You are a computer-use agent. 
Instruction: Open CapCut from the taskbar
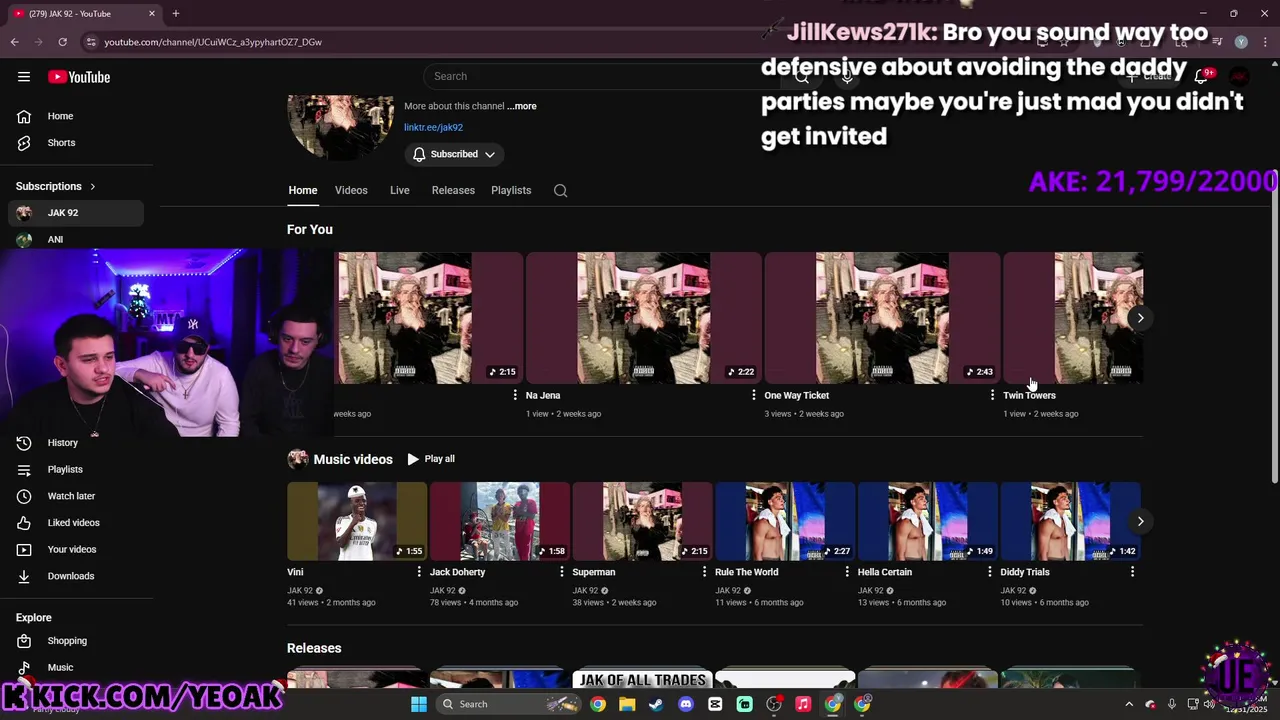[715, 704]
